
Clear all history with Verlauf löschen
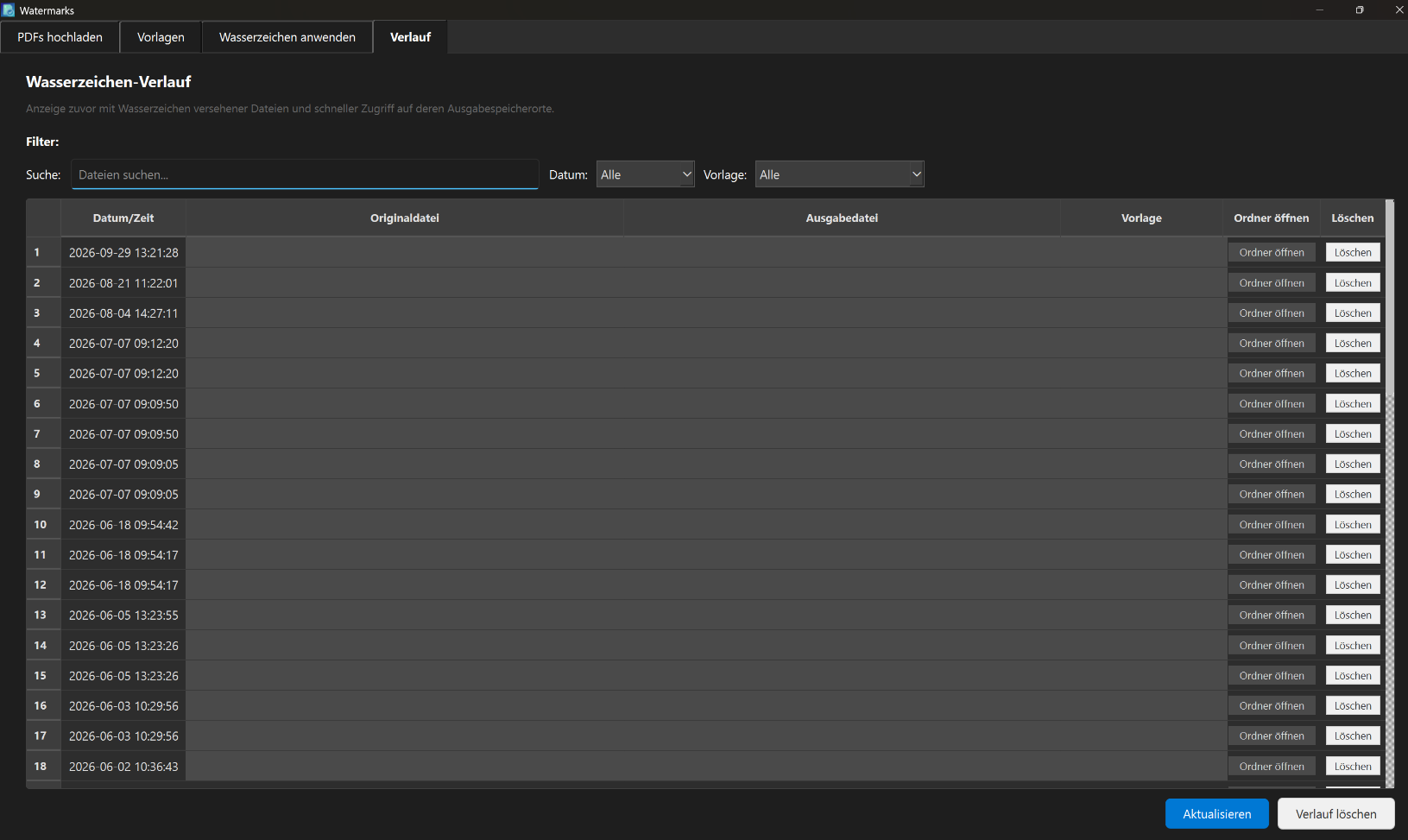pos(1336,814)
